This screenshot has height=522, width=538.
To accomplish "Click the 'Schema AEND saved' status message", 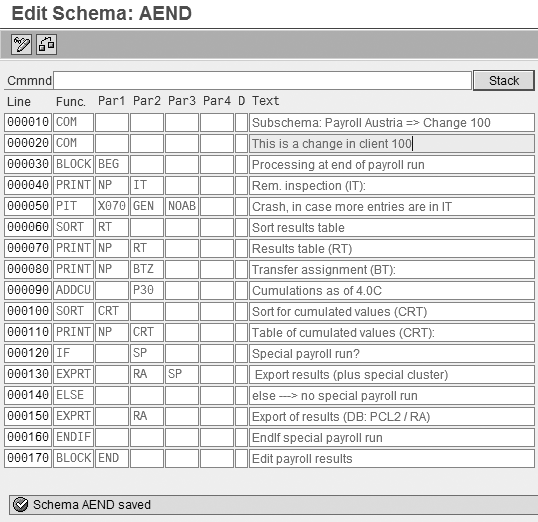I will (92, 504).
